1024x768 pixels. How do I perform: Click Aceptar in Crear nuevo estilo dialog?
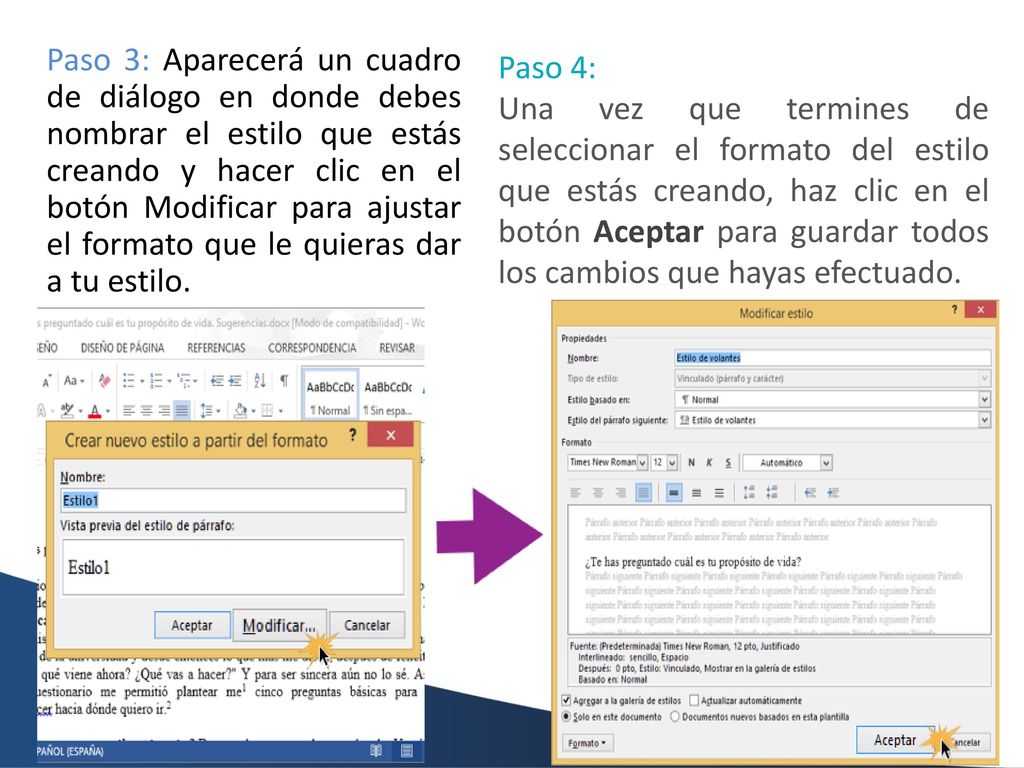point(192,625)
